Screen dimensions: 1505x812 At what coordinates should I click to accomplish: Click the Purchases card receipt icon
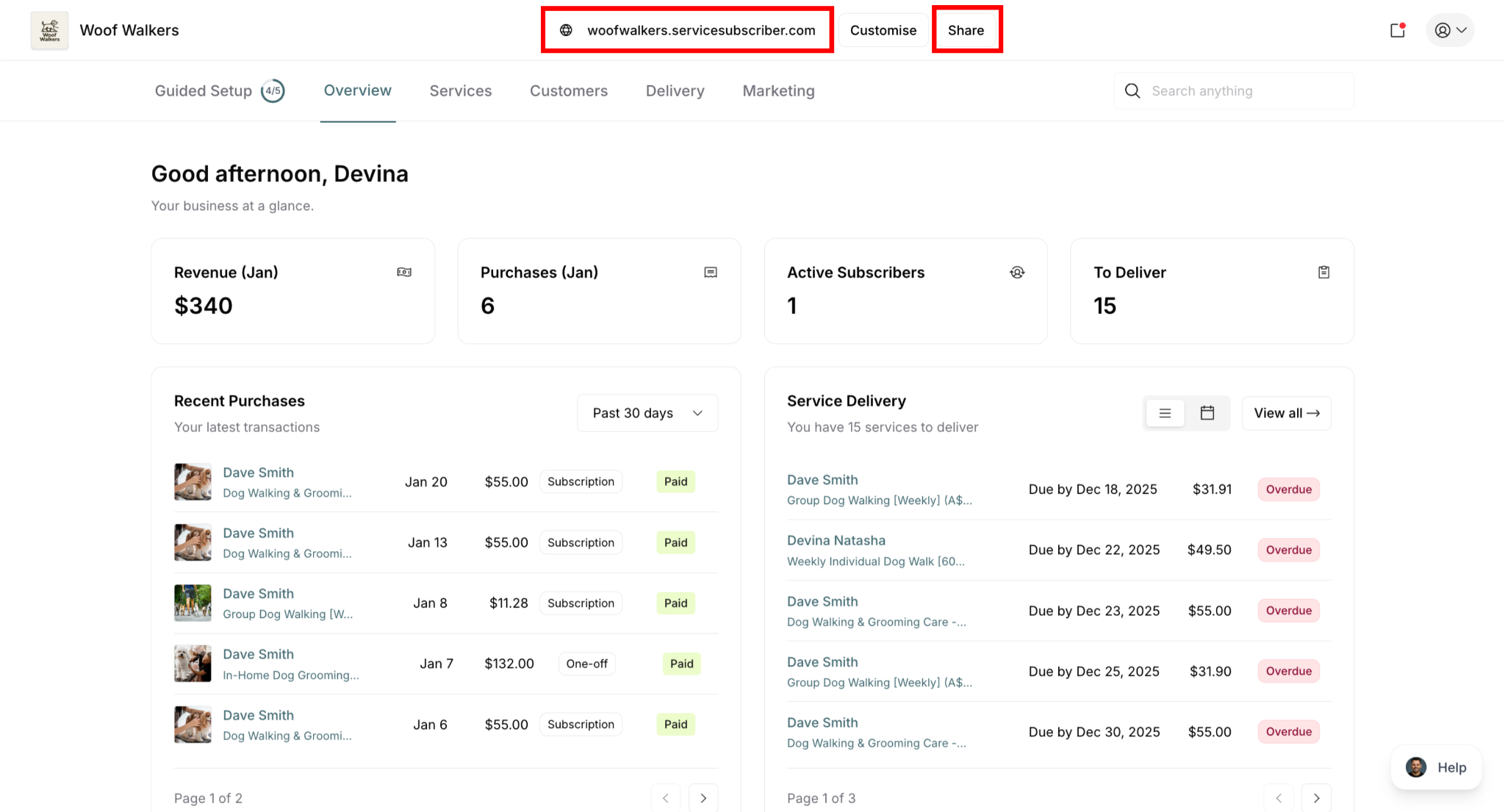[x=711, y=273]
